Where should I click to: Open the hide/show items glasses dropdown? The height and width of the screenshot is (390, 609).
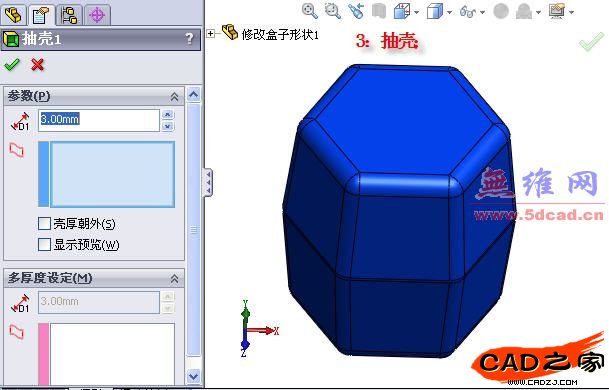tap(482, 12)
